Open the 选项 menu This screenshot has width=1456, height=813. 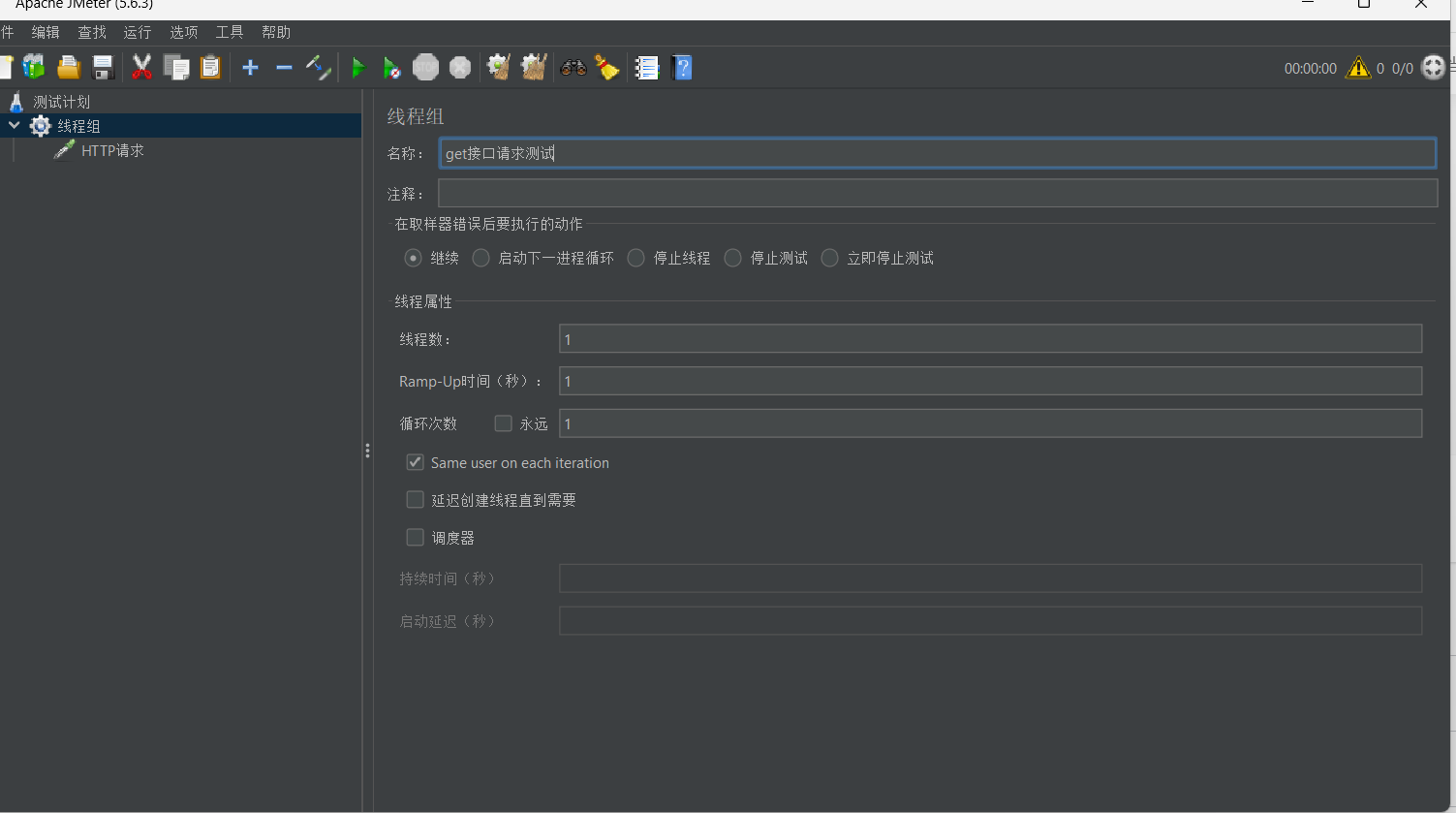184,33
